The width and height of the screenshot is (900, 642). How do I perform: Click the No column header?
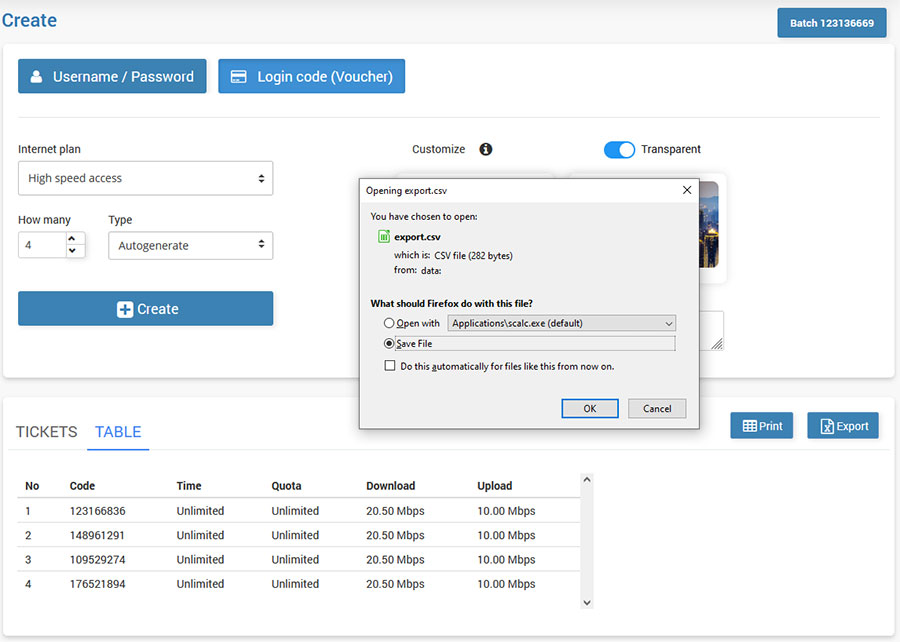[32, 486]
